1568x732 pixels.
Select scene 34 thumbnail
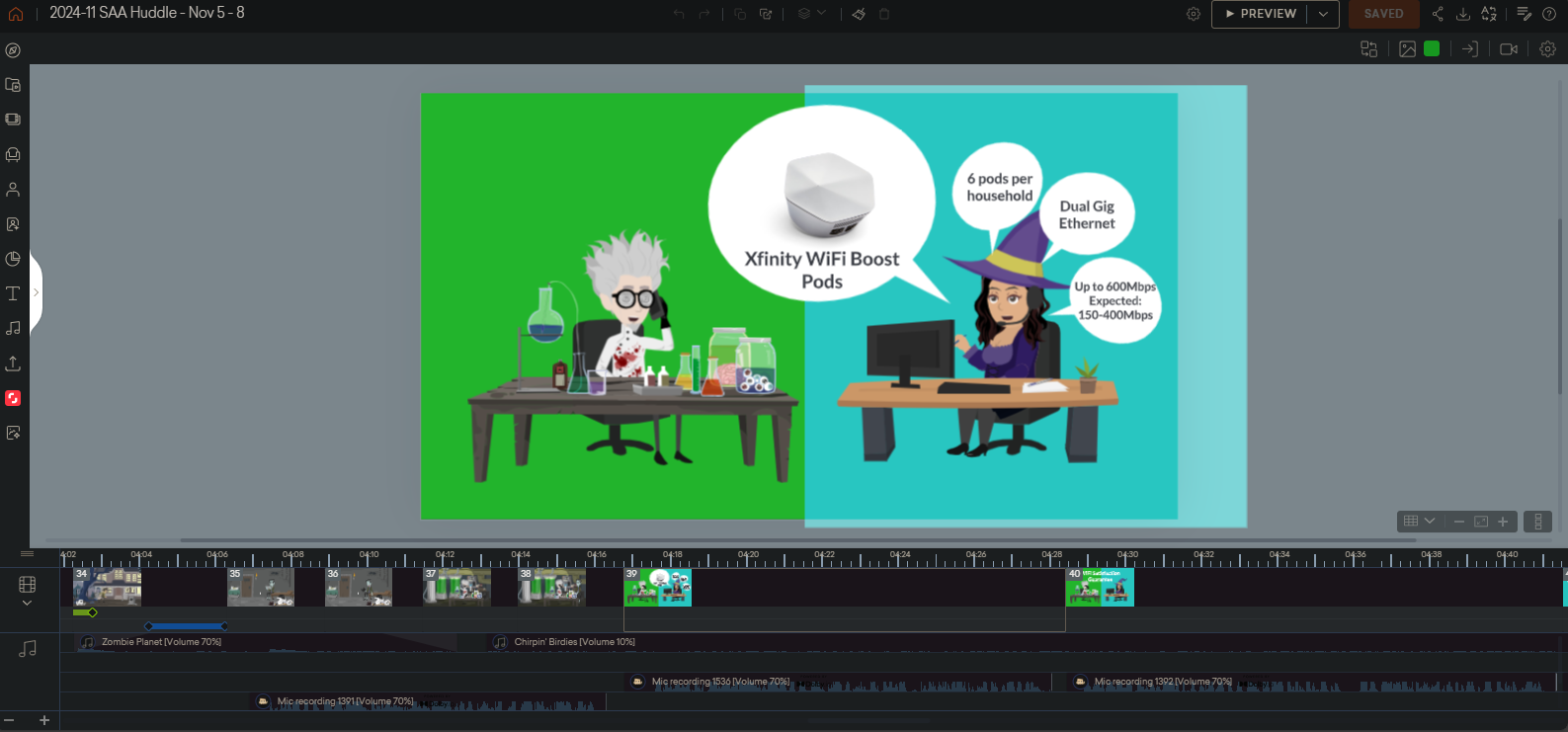[108, 587]
